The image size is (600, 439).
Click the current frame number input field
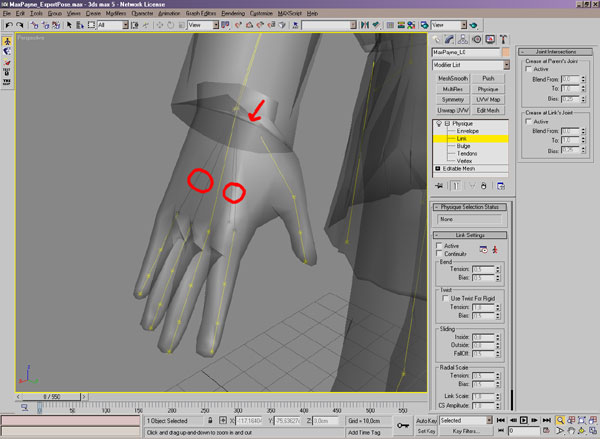click(523, 431)
